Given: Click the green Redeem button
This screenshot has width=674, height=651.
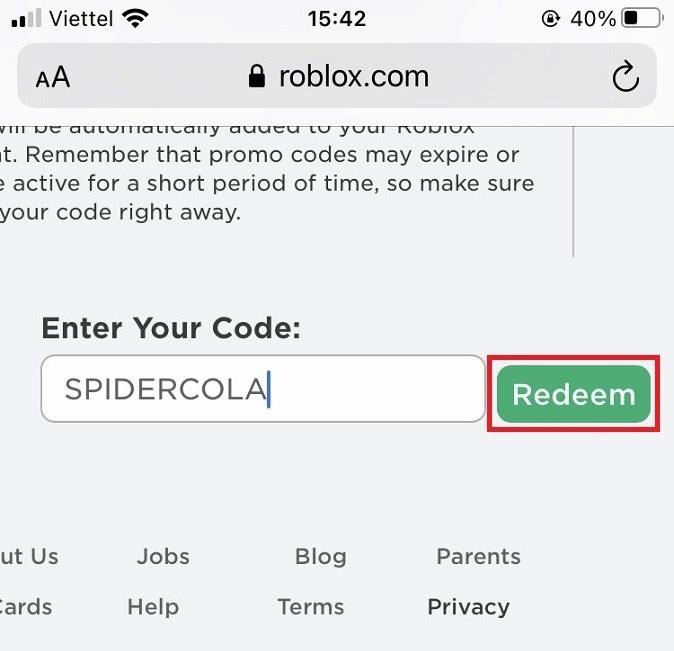Looking at the screenshot, I should click(573, 394).
